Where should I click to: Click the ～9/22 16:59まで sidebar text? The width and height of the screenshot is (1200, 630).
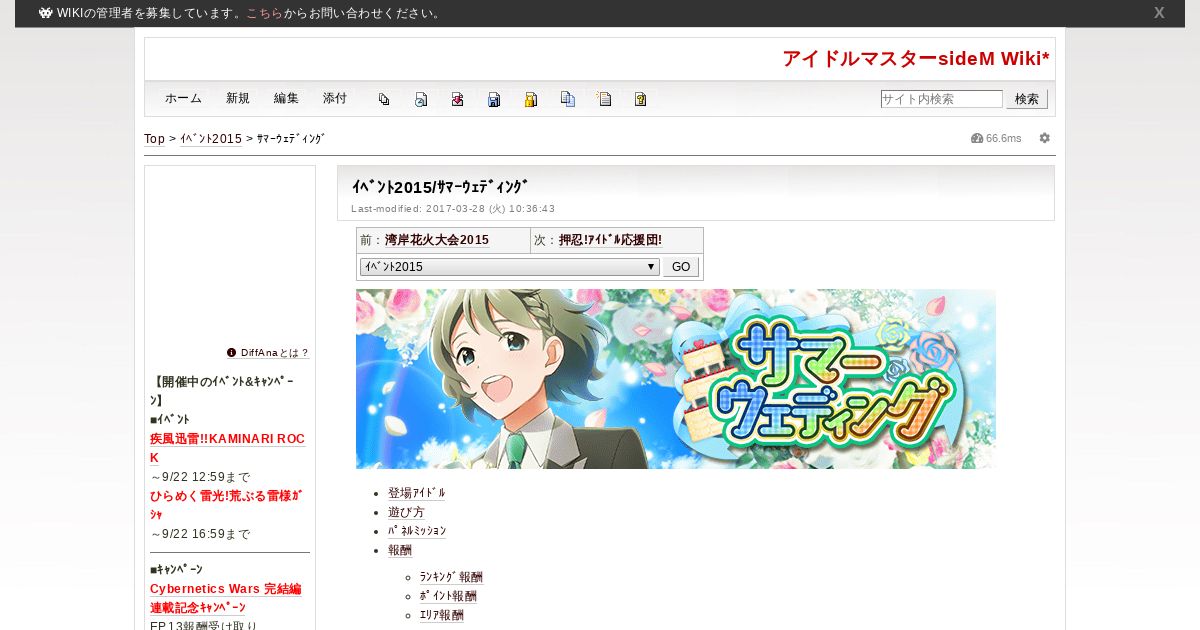coord(200,534)
